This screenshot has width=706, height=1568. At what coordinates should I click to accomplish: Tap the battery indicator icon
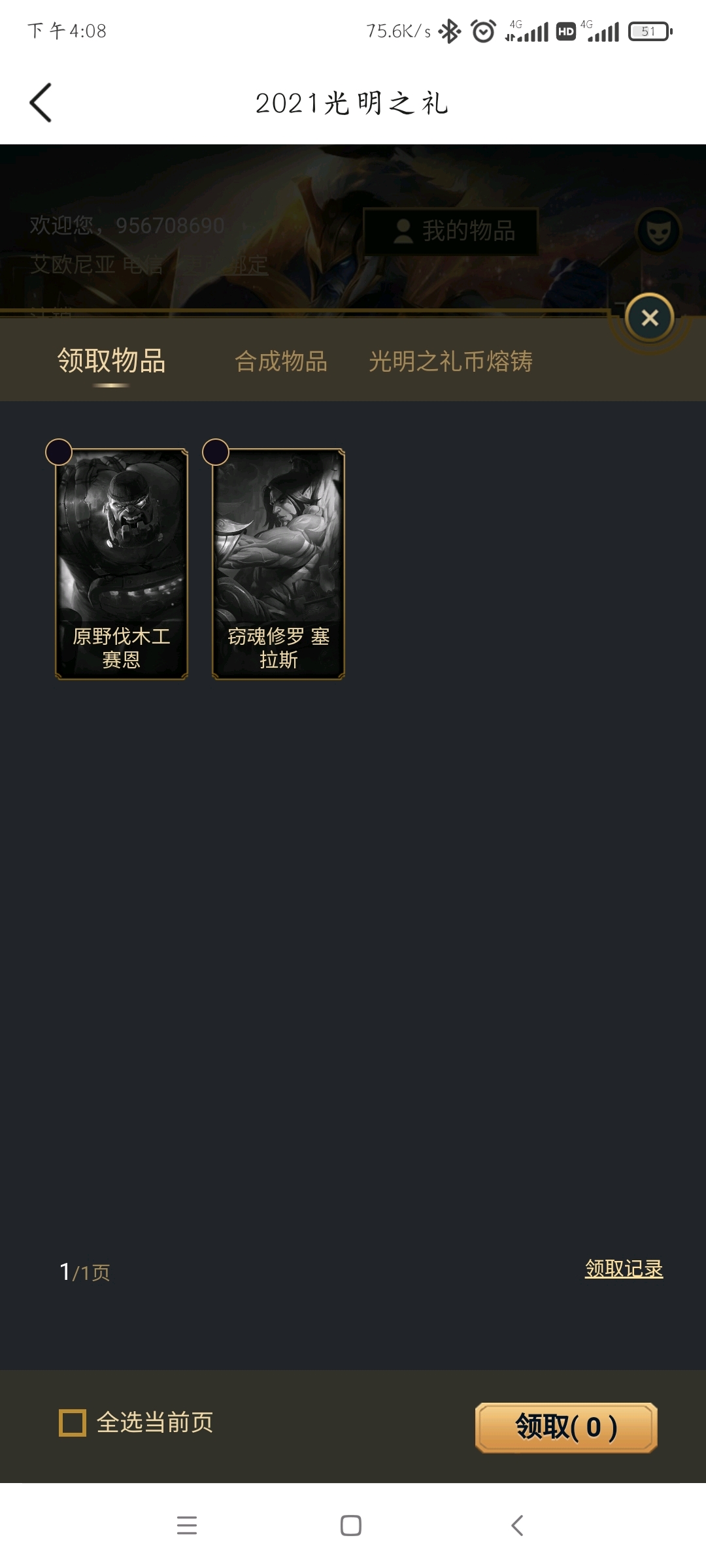coord(650,31)
